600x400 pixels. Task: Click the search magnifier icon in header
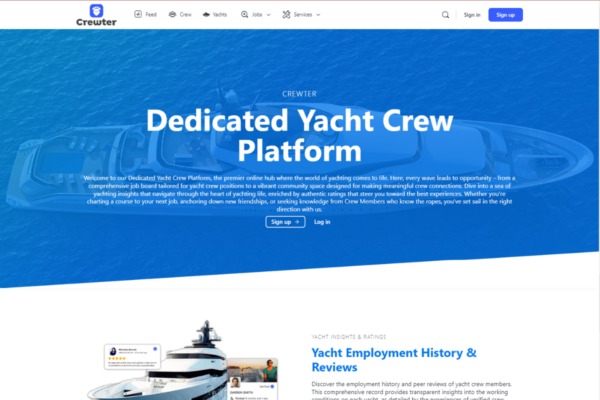click(445, 15)
